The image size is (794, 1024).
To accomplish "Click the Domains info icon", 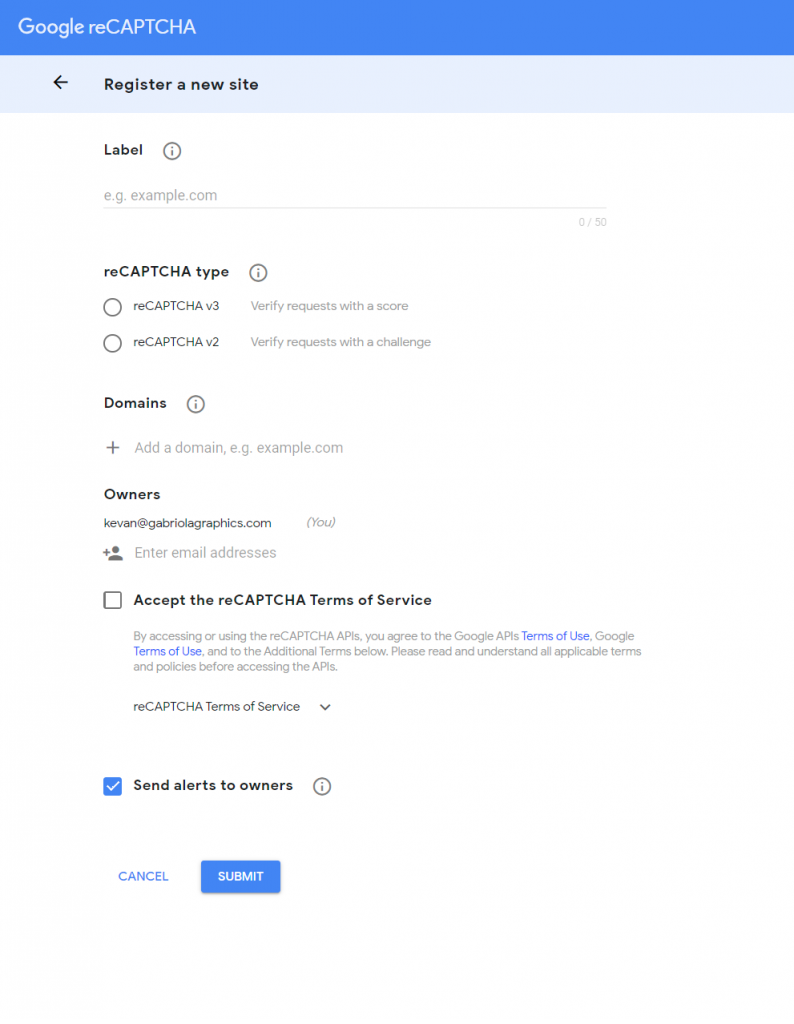I will 195,404.
